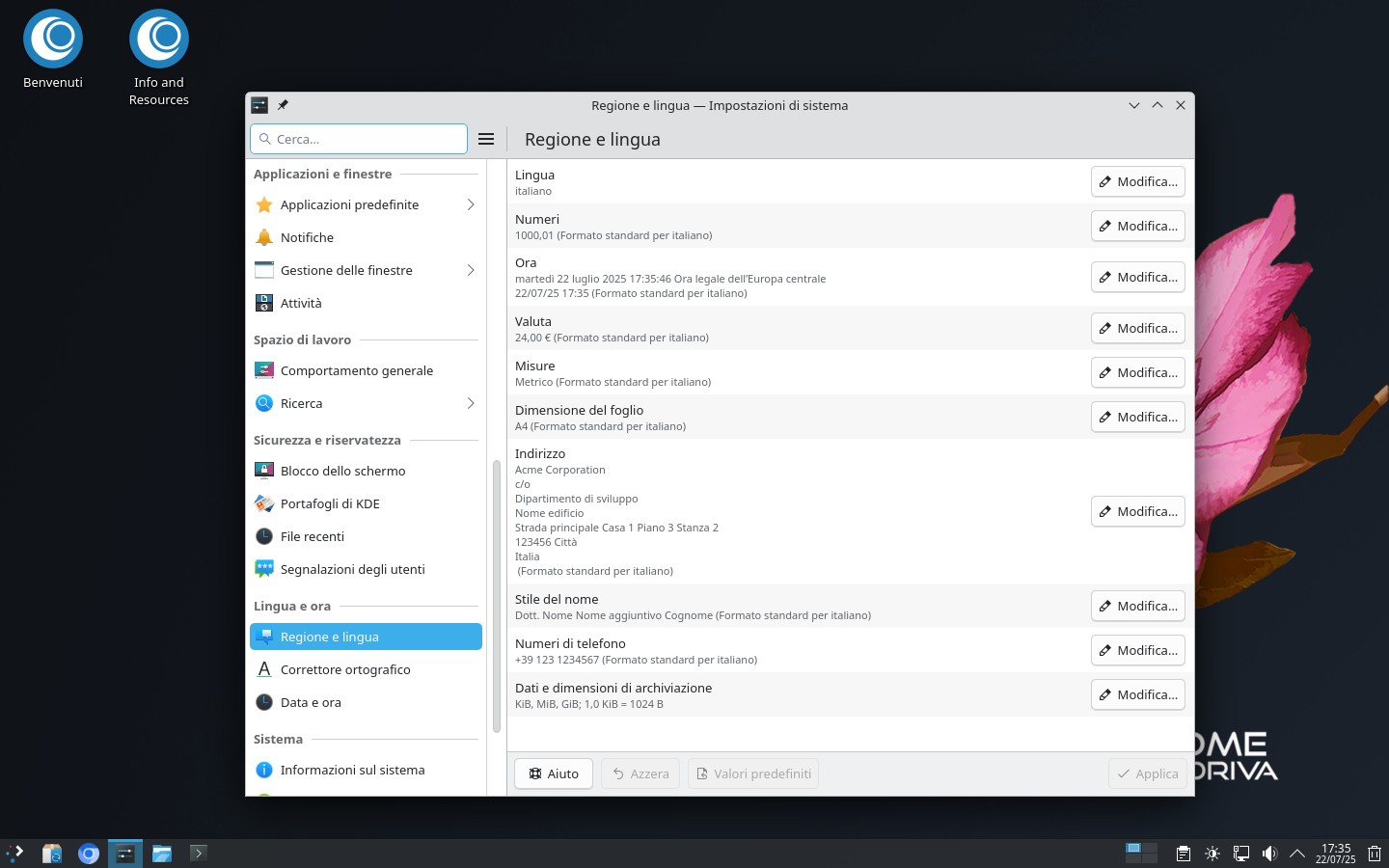Open the clipboard icon in system tray
The height and width of the screenshot is (868, 1389).
pyautogui.click(x=1184, y=854)
